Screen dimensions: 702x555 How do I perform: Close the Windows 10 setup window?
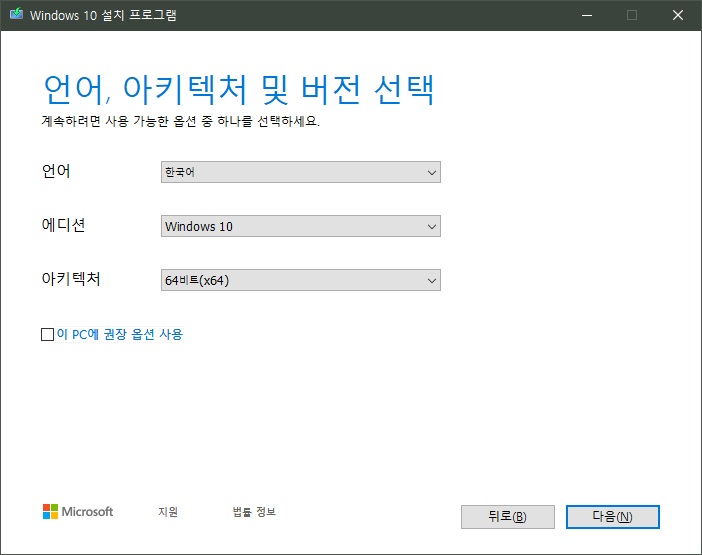[678, 15]
